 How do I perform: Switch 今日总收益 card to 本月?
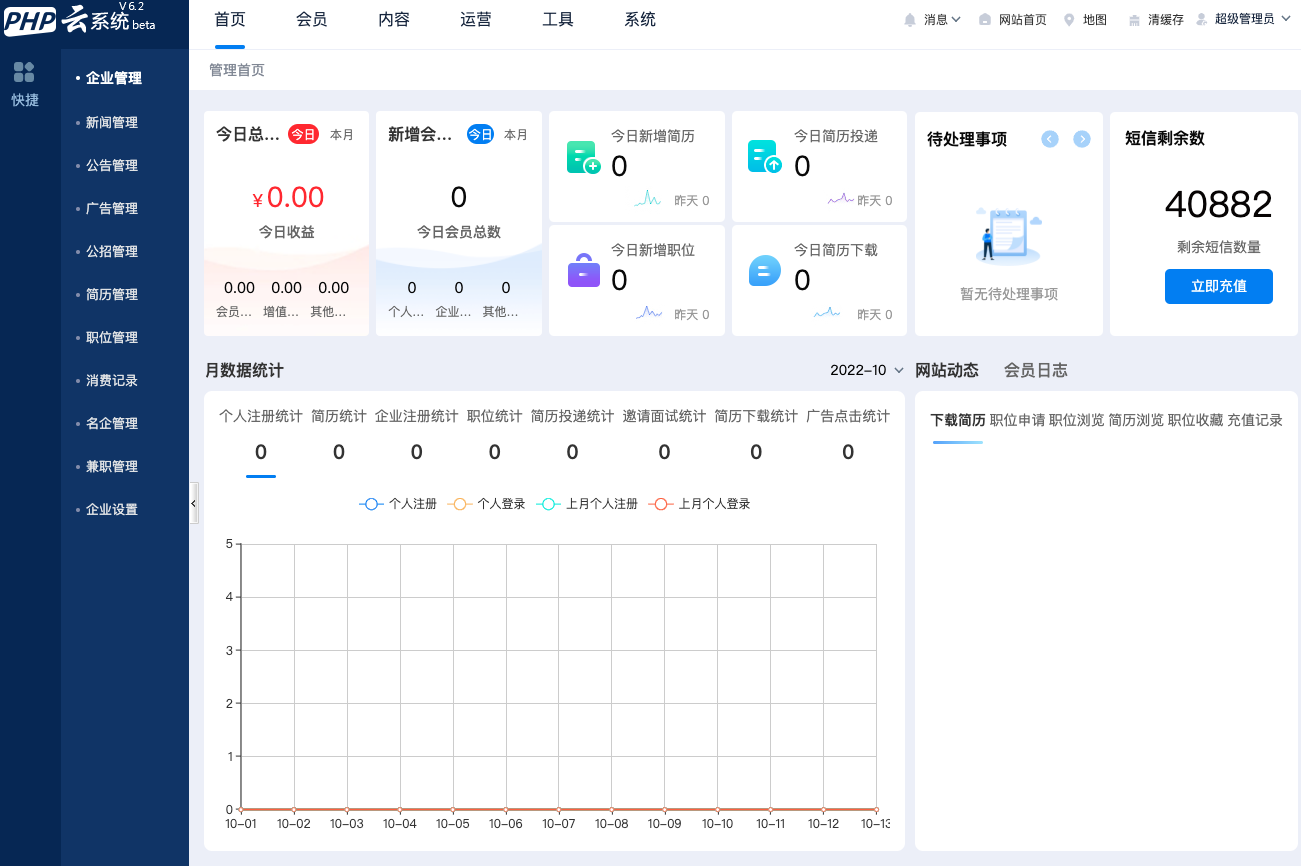pyautogui.click(x=342, y=134)
